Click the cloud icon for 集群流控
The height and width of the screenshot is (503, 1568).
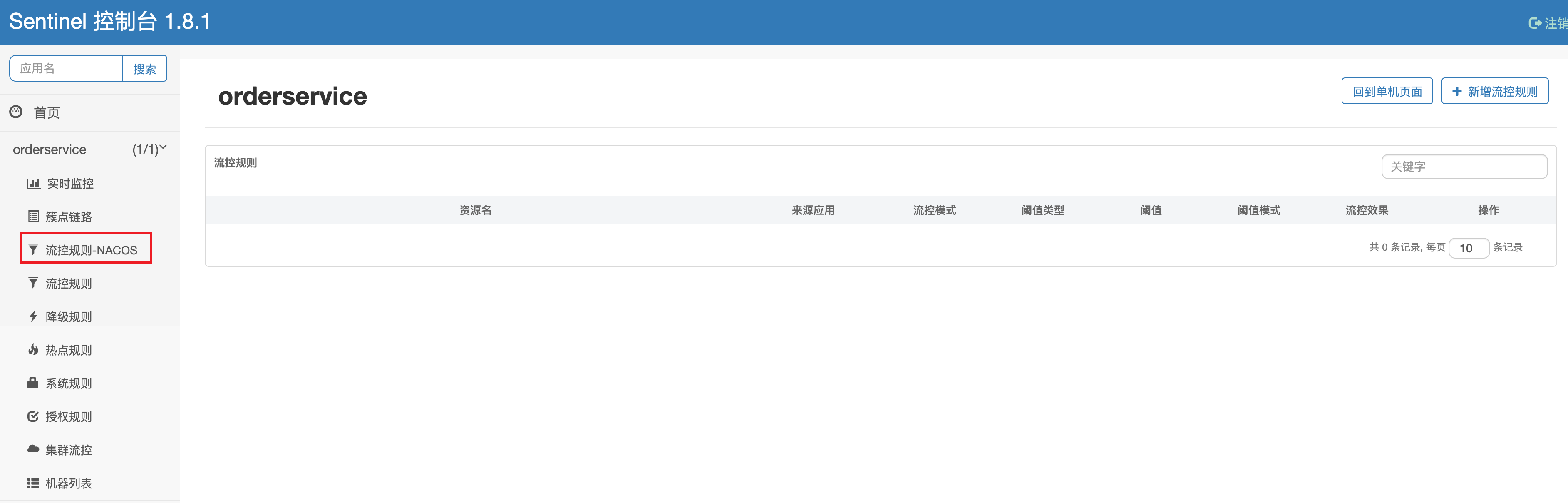click(x=33, y=449)
